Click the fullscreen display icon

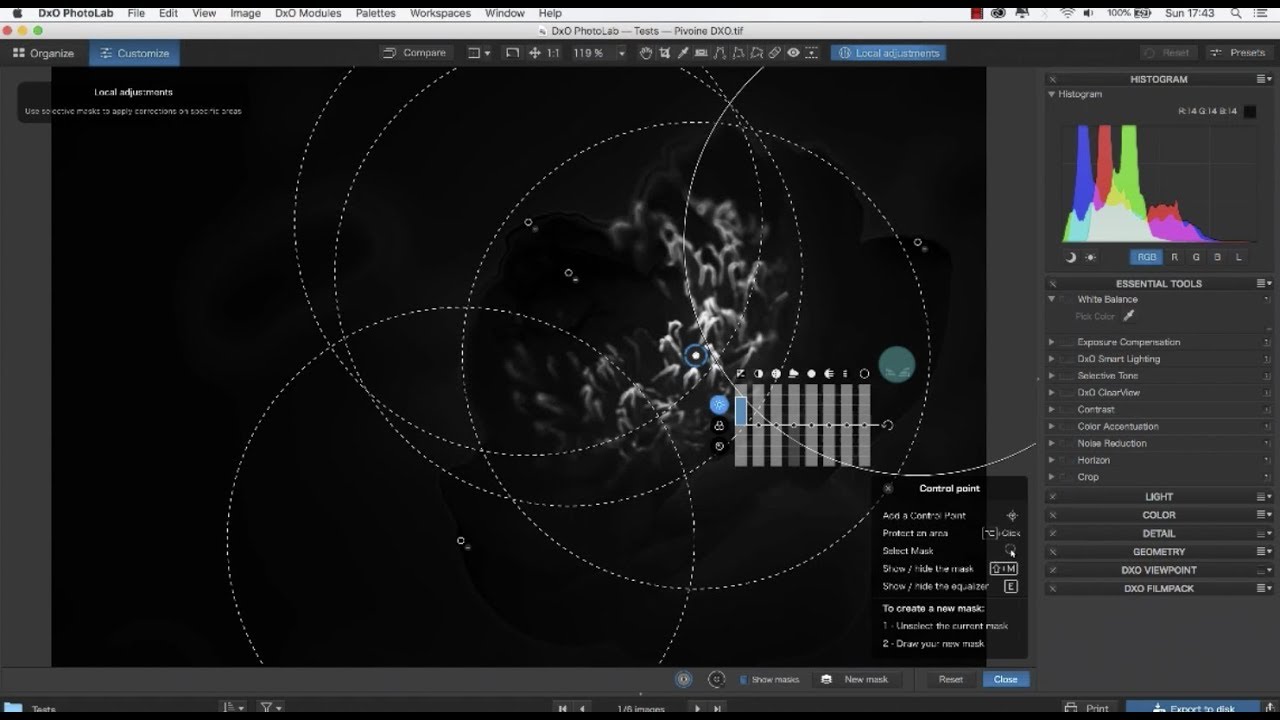coord(512,53)
